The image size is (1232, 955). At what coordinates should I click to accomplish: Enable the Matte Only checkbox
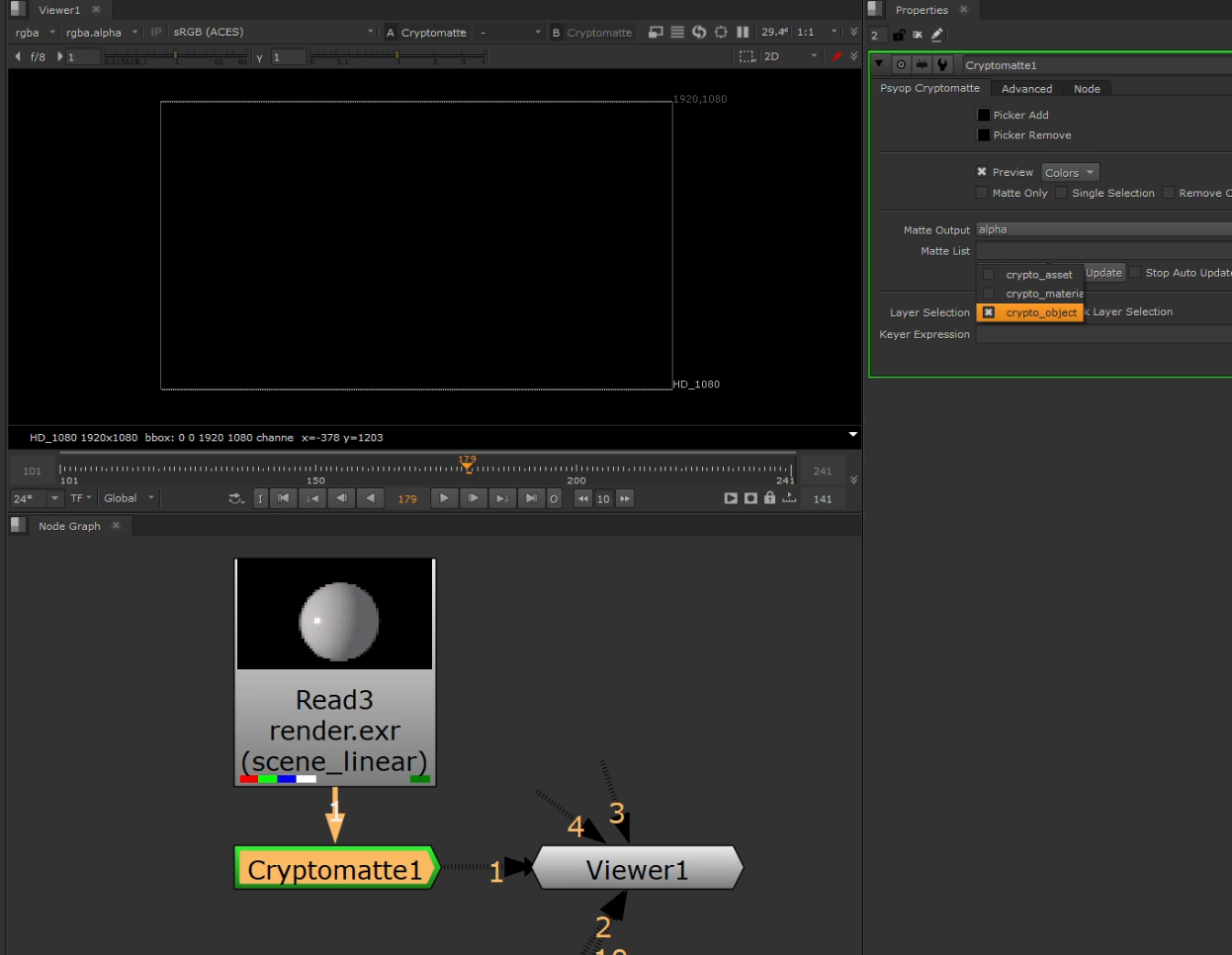[x=982, y=193]
